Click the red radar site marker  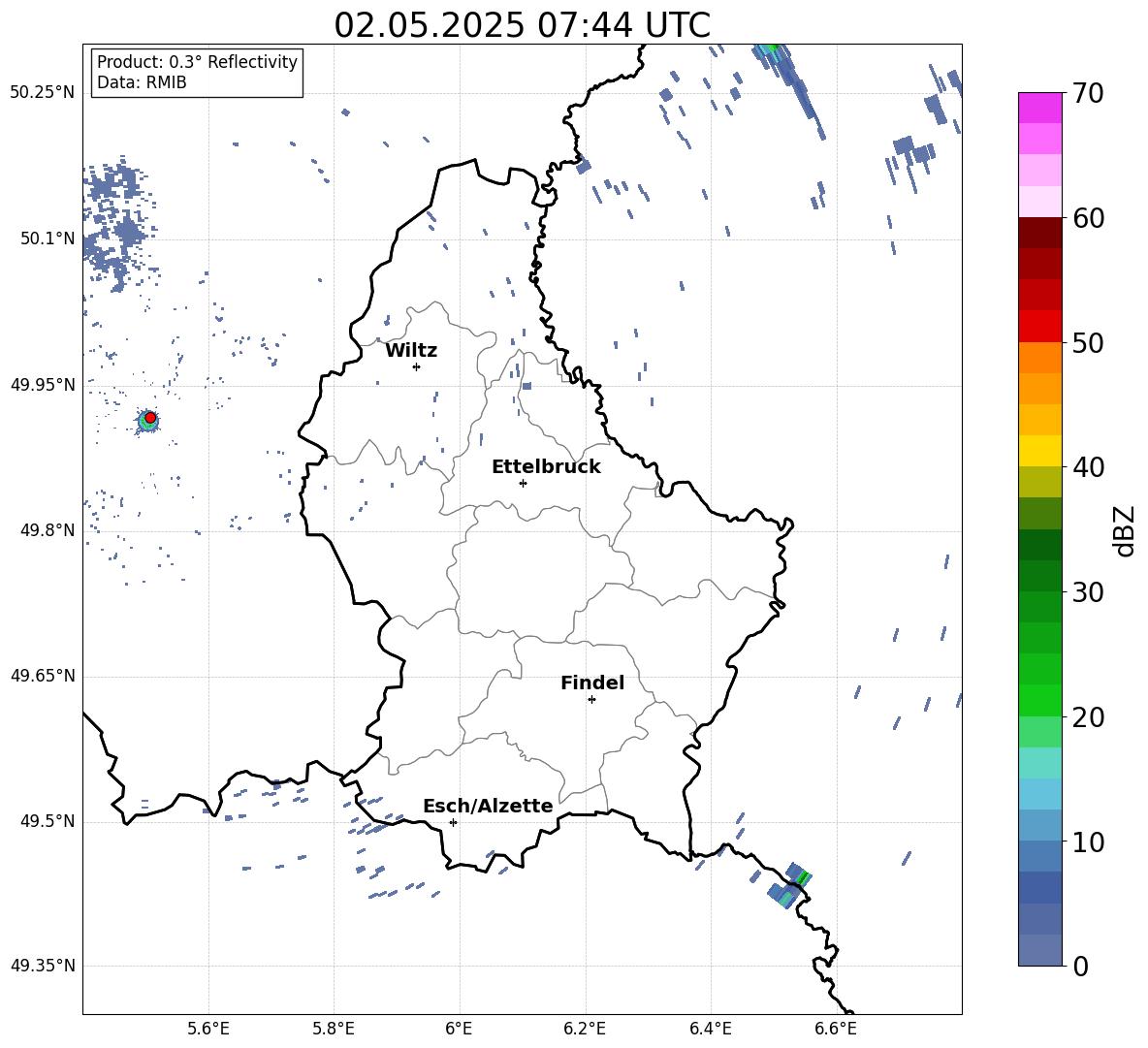pos(150,418)
